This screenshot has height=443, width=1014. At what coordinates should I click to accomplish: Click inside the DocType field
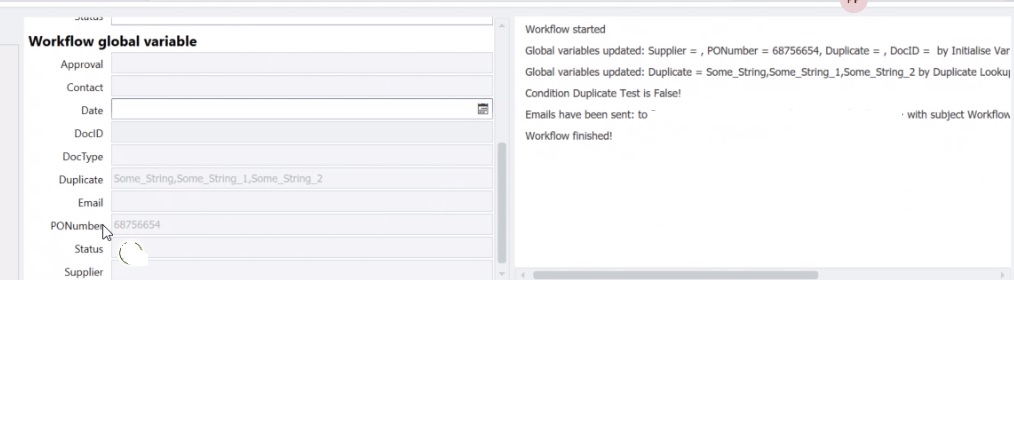click(301, 156)
